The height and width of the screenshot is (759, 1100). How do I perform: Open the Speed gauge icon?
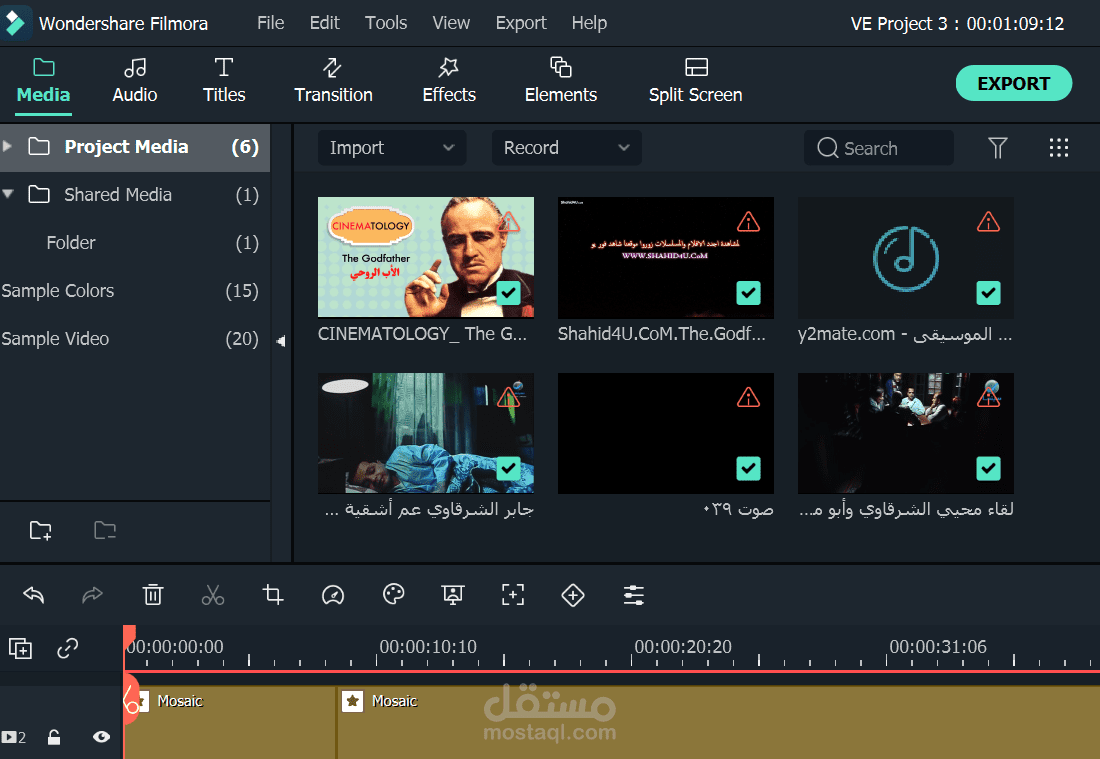[333, 595]
